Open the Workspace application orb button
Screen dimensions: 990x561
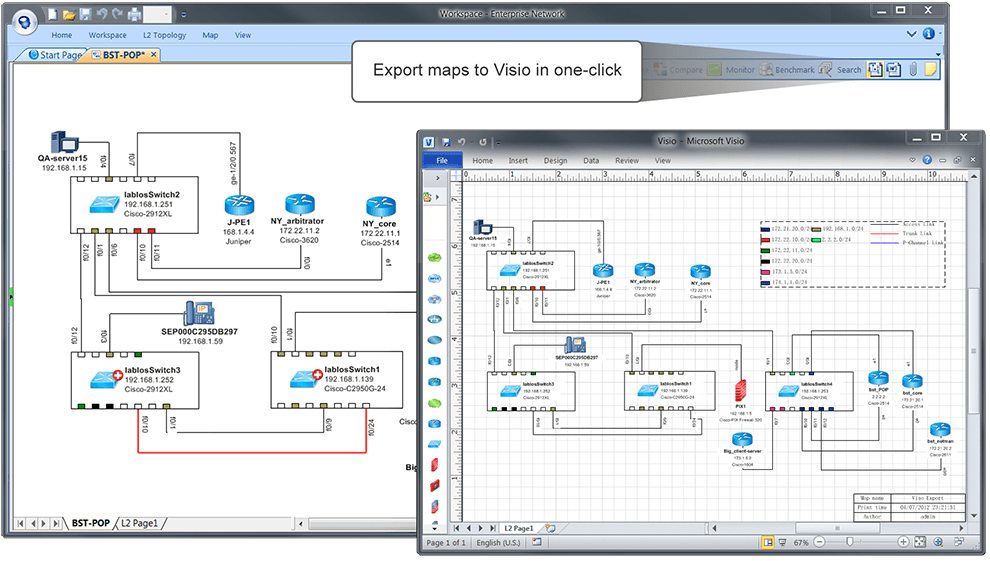[x=24, y=23]
